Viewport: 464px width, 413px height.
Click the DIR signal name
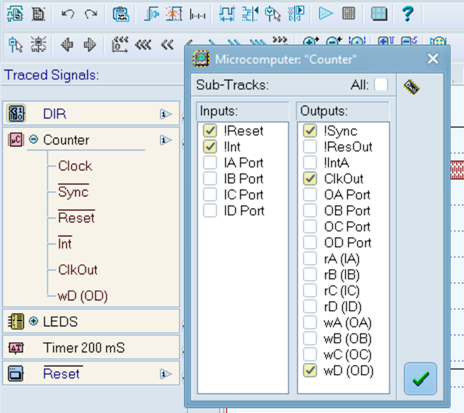55,114
